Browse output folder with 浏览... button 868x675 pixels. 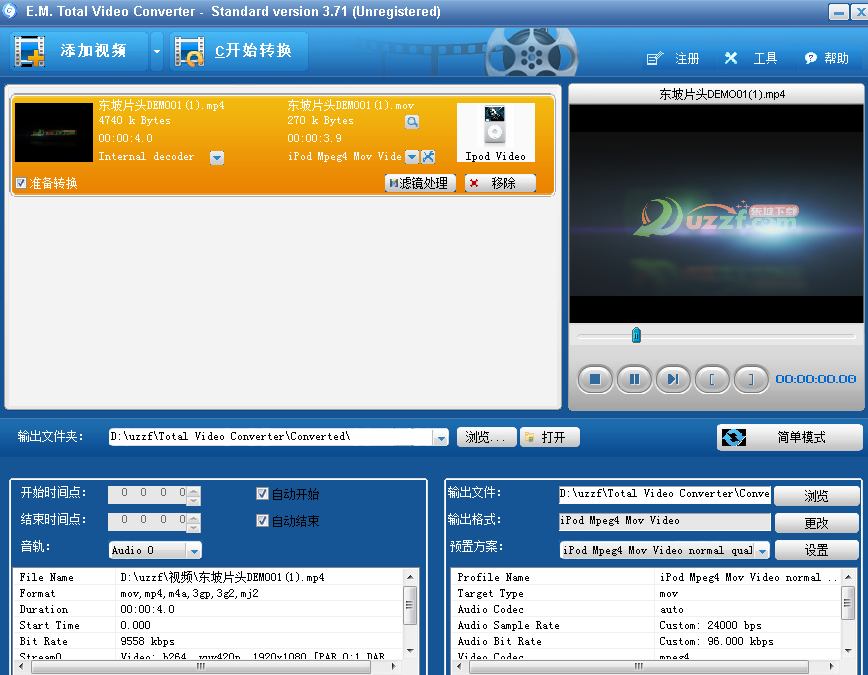point(486,437)
